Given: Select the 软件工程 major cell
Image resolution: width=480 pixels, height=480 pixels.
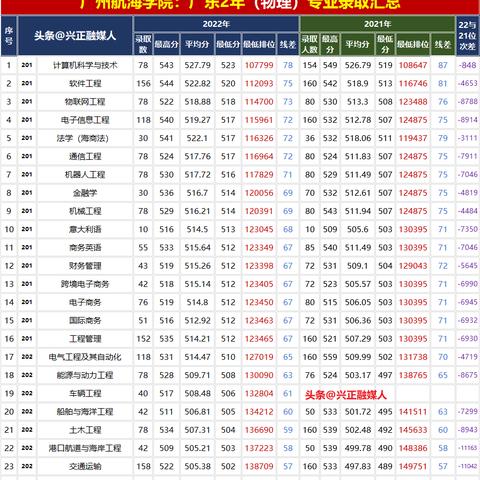Looking at the screenshot, I should click(x=85, y=83).
